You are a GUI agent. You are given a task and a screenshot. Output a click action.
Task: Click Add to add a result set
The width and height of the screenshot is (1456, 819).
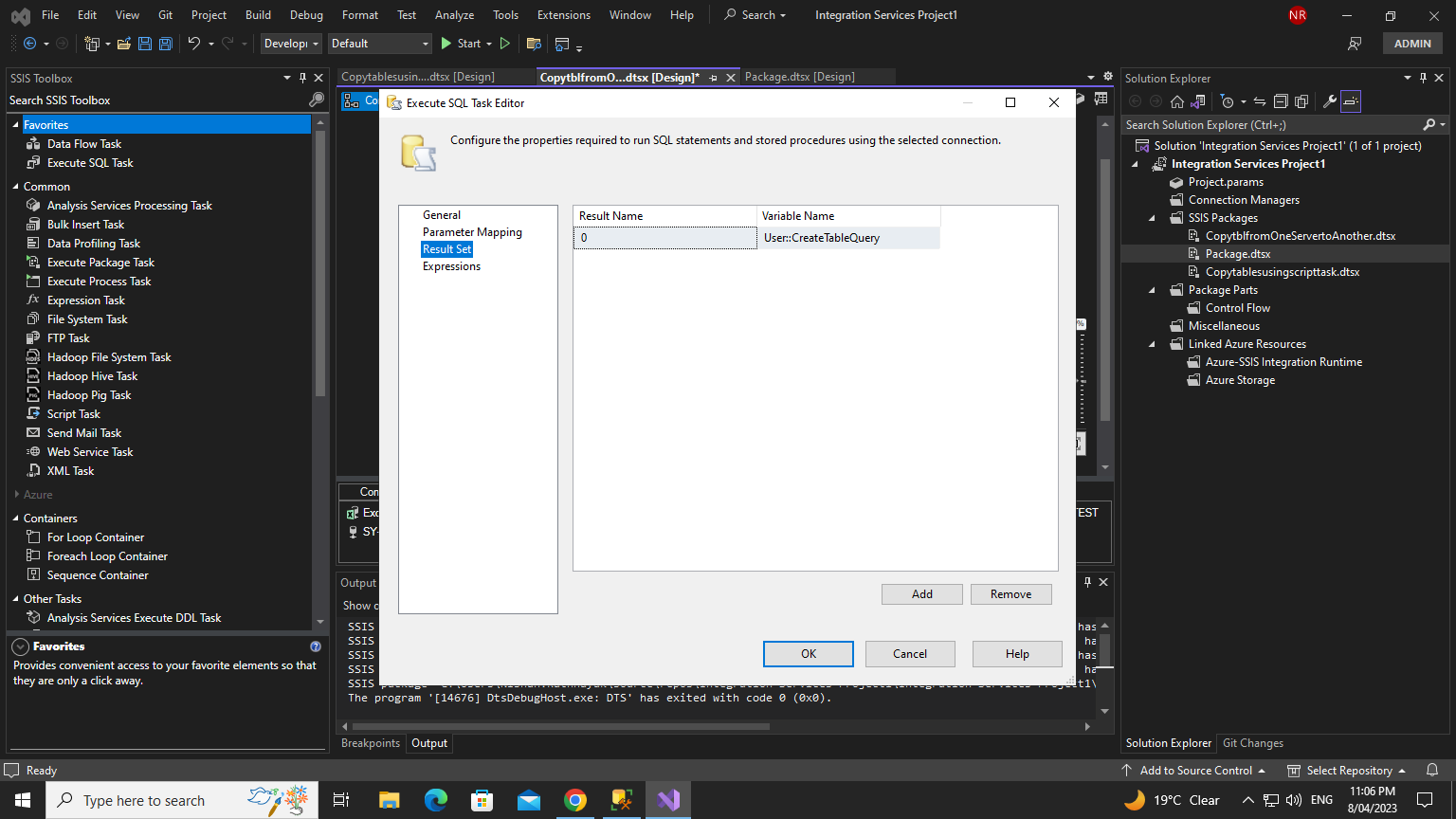[922, 594]
